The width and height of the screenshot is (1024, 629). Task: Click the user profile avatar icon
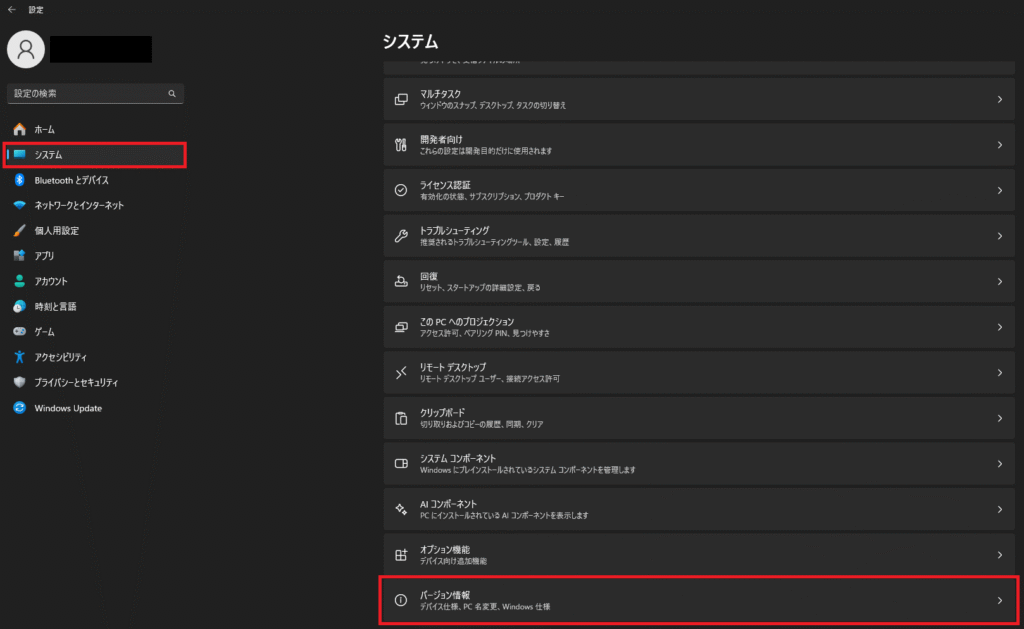click(x=26, y=49)
